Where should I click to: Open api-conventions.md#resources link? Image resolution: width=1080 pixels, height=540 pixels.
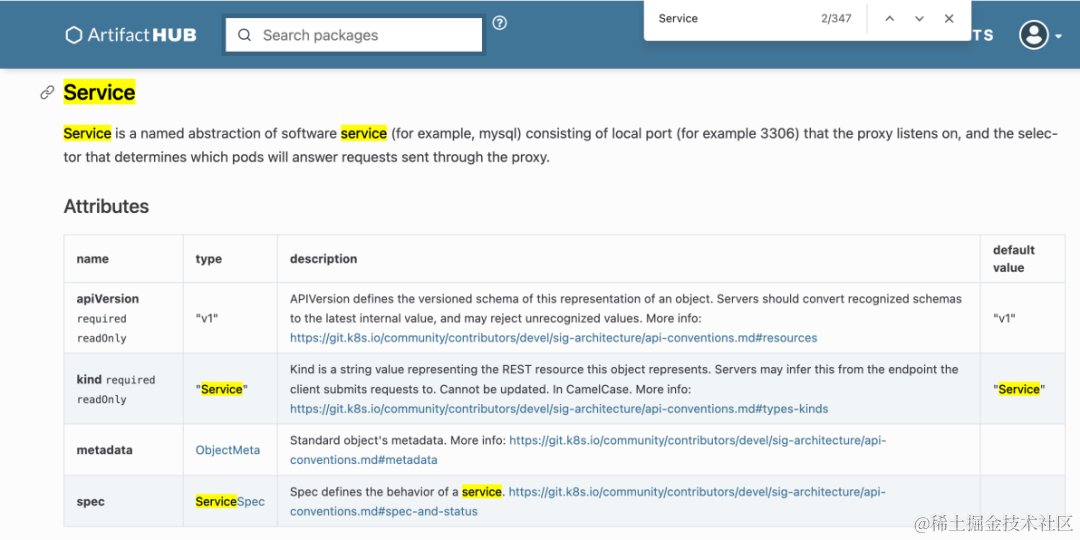tap(553, 338)
